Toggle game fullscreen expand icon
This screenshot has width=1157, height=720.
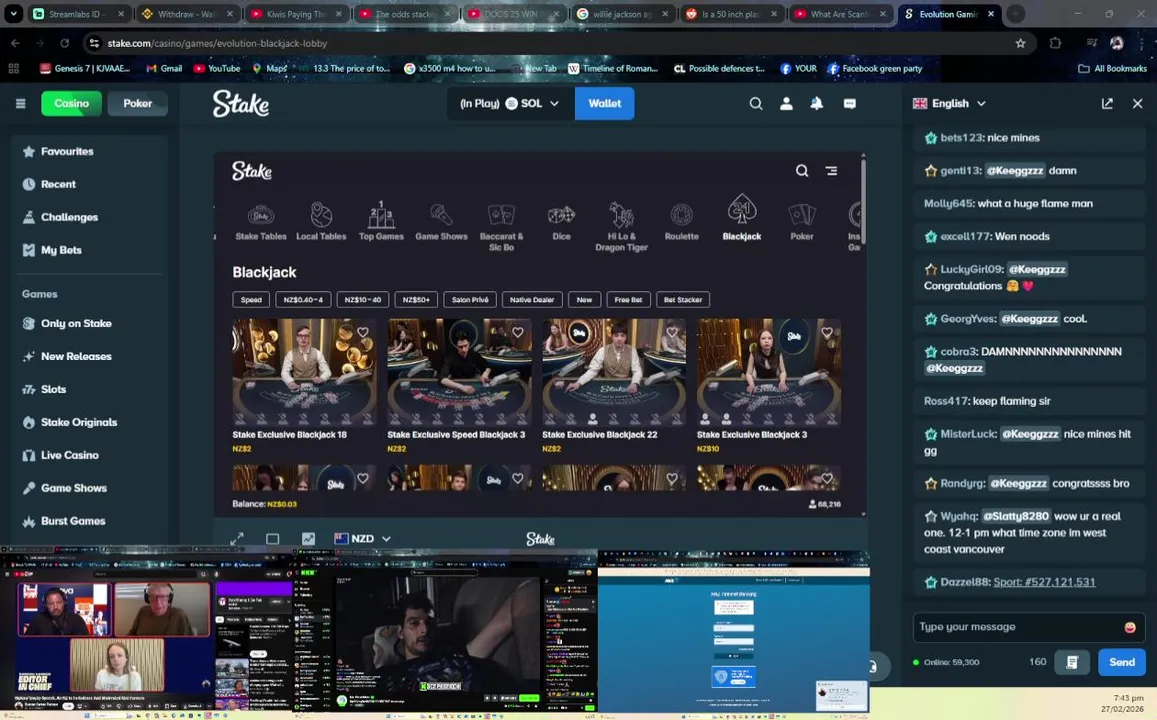tap(237, 539)
